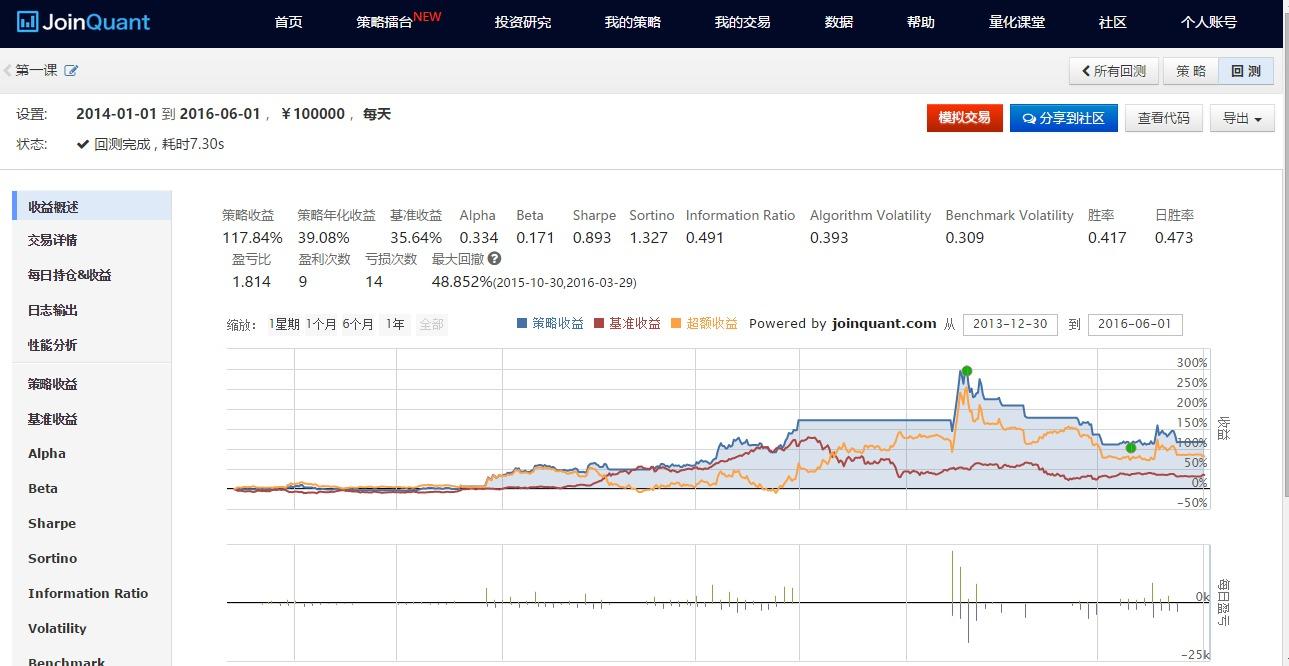Open the 个人账号 account menu
The height and width of the screenshot is (666, 1289).
click(x=1208, y=22)
